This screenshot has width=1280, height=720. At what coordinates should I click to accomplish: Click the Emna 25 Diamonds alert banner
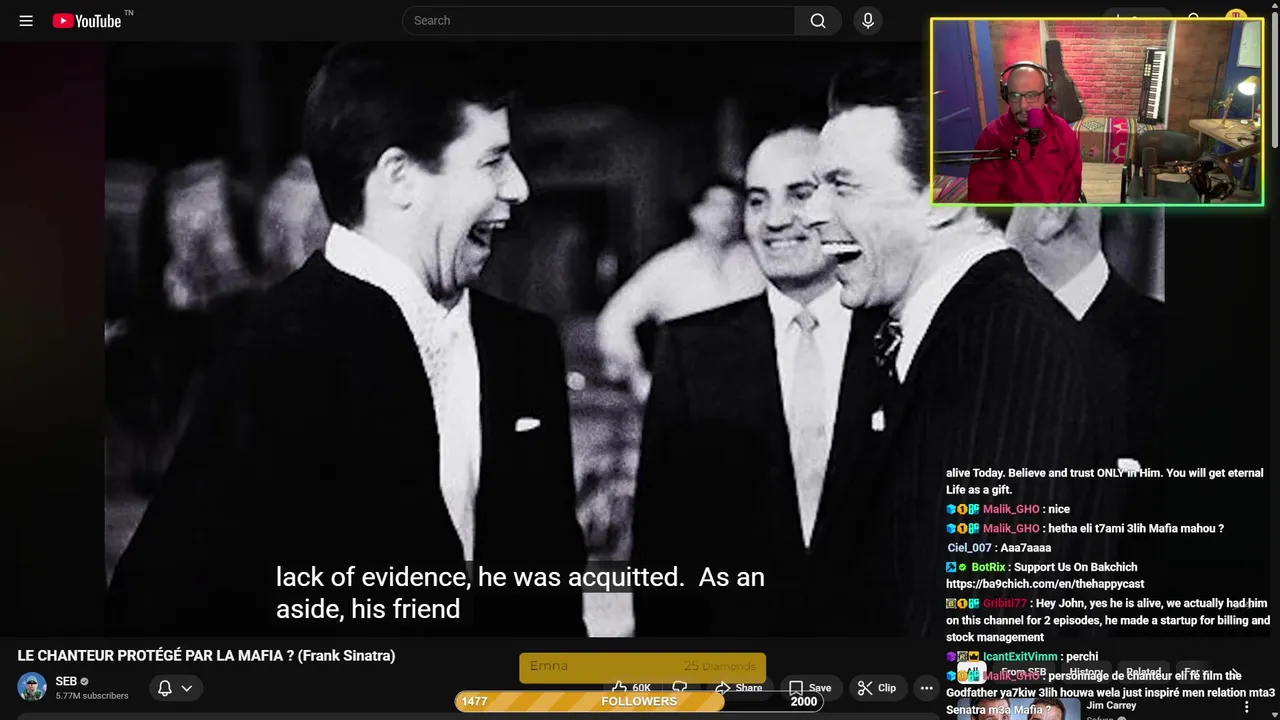click(642, 667)
